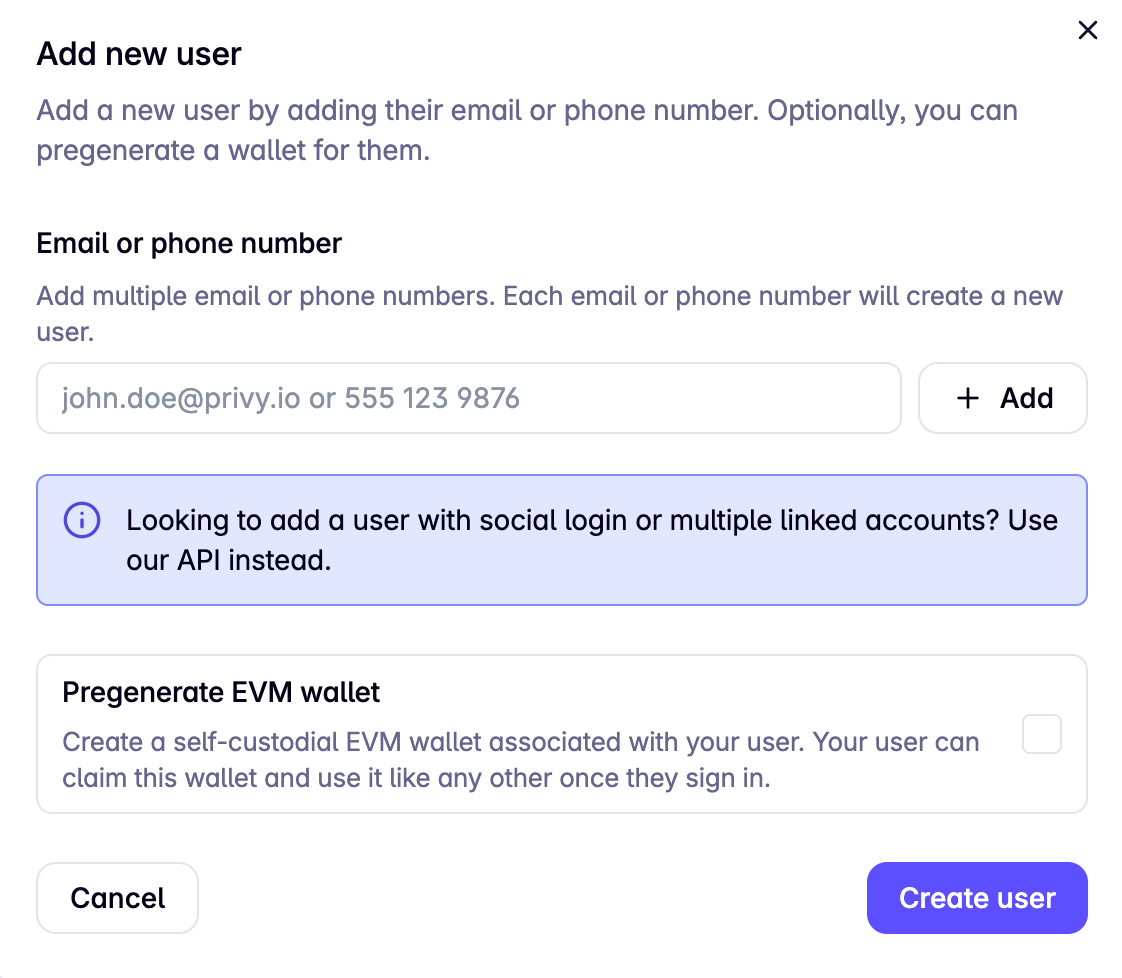This screenshot has height=978, width=1122.
Task: Click the 'Email or phone number' label
Action: tap(189, 243)
